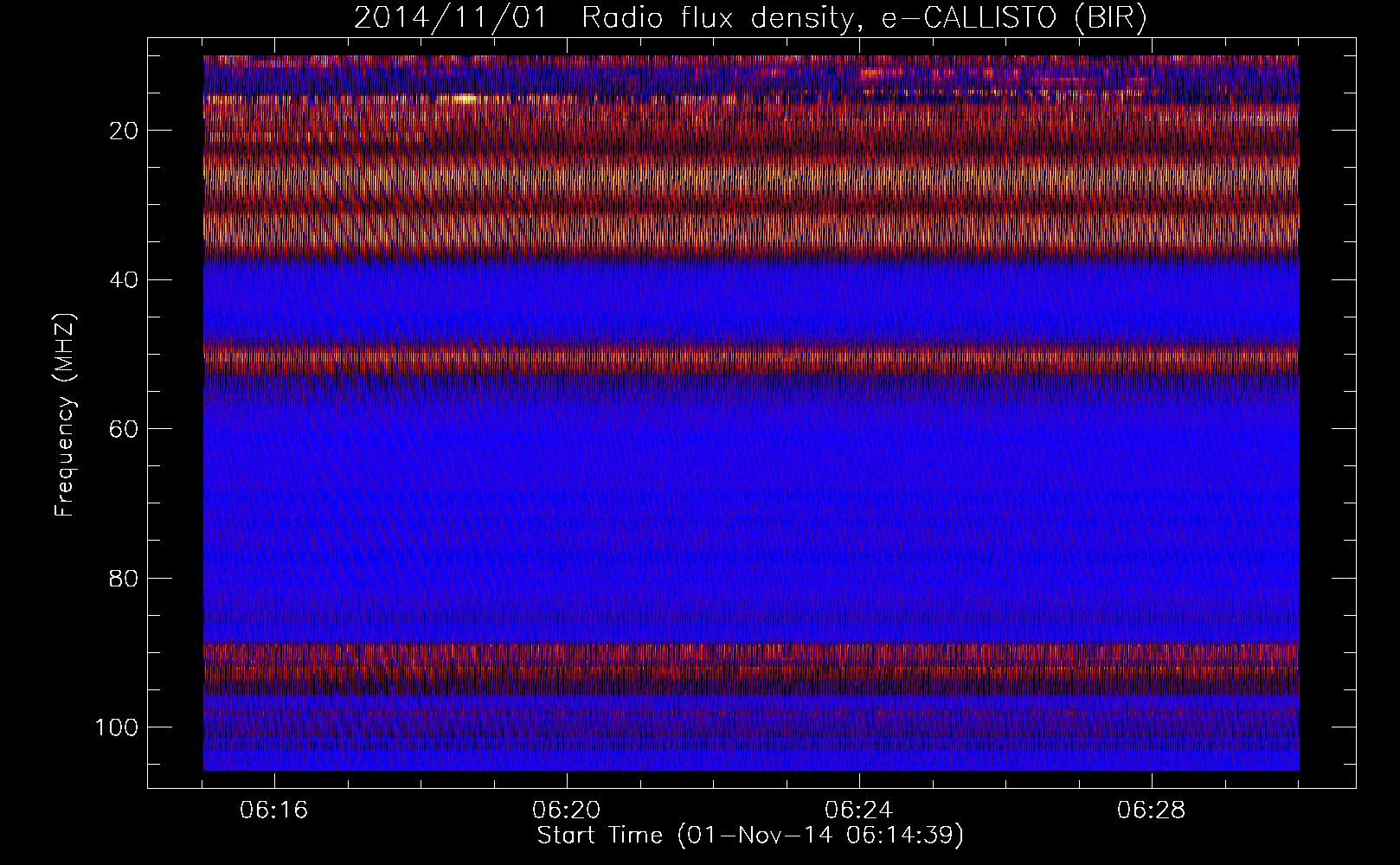Click the 'Start Time (01-Nov-14 06:14:39)' label
Image resolution: width=1400 pixels, height=865 pixels.
pos(750,836)
